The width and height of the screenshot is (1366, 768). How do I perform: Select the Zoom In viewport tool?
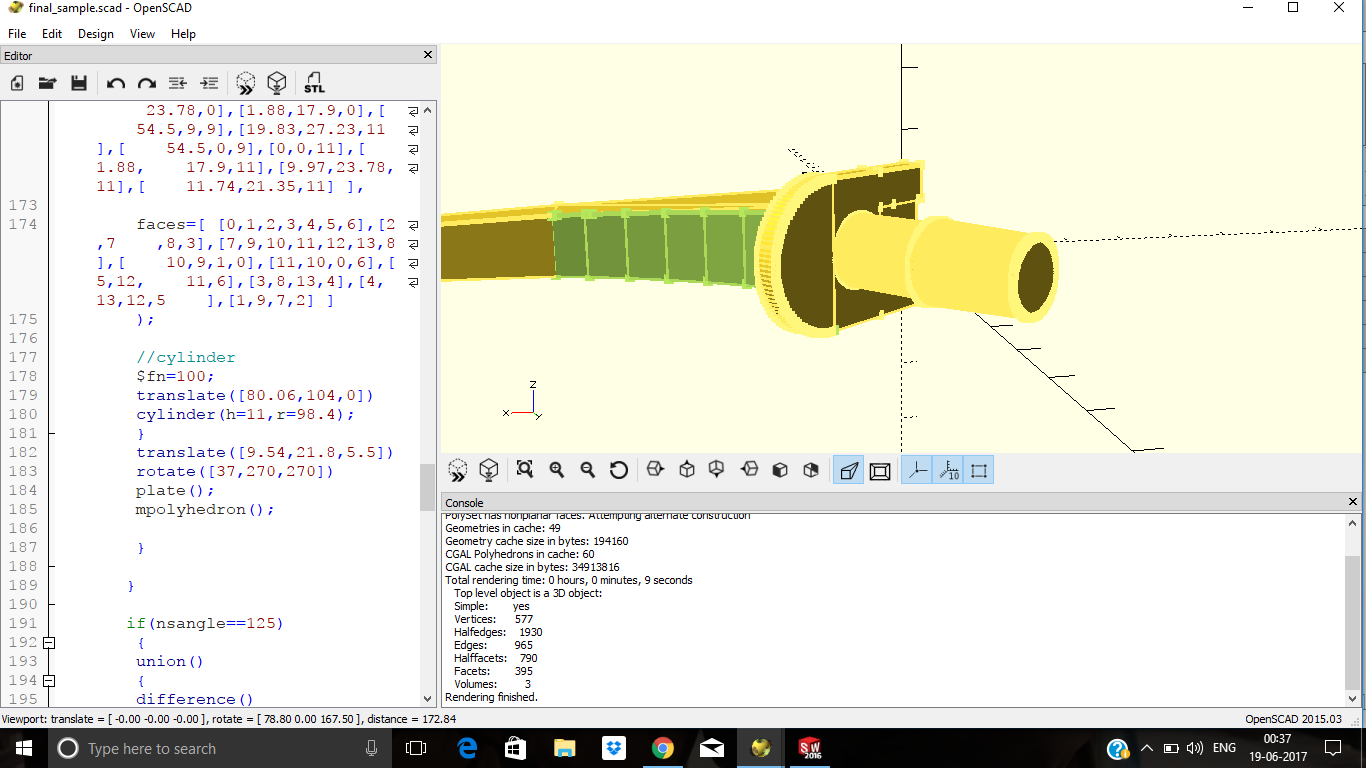pyautogui.click(x=555, y=469)
